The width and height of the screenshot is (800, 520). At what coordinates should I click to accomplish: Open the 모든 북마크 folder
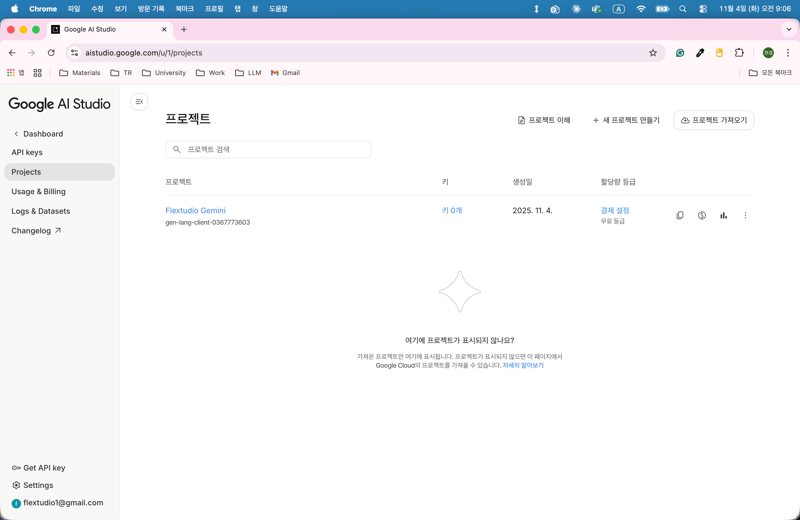tap(770, 73)
